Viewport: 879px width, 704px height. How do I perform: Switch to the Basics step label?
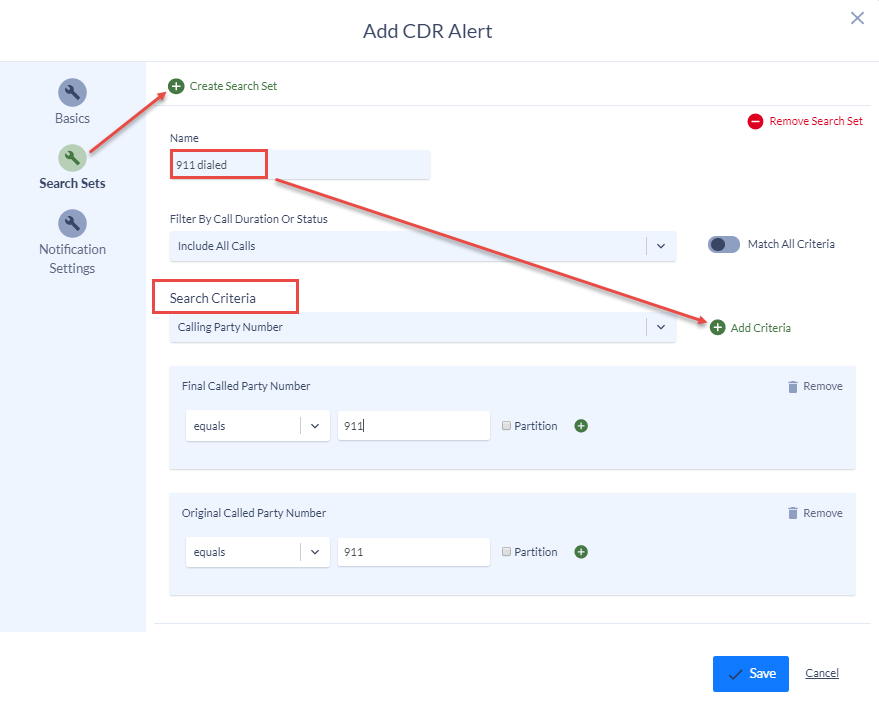[72, 118]
